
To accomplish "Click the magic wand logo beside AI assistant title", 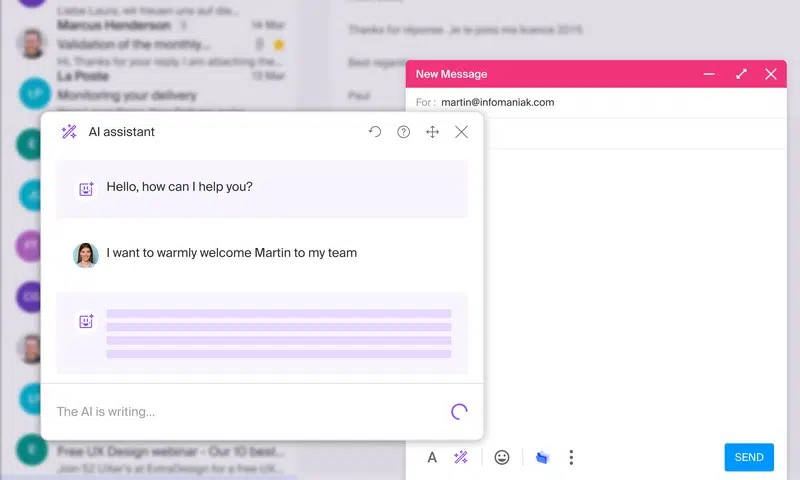I will pos(69,132).
